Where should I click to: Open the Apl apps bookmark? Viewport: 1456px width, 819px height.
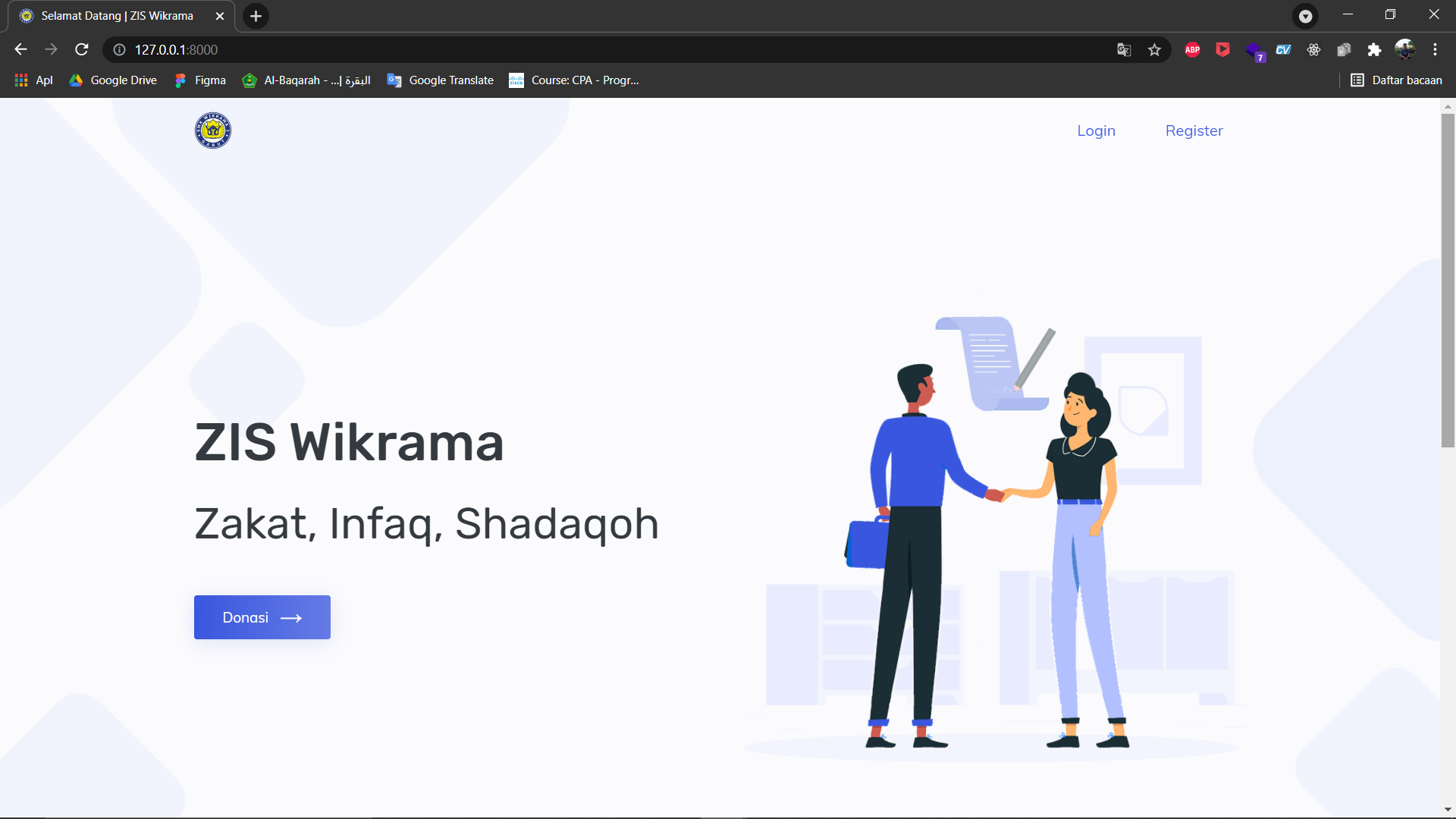[x=34, y=80]
